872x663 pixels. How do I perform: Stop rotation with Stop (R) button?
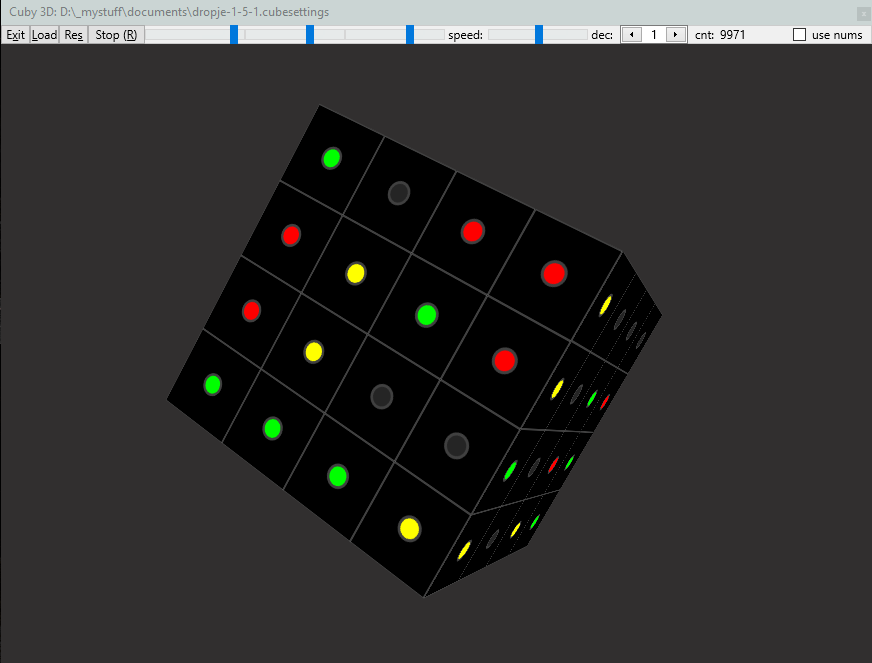pos(116,34)
